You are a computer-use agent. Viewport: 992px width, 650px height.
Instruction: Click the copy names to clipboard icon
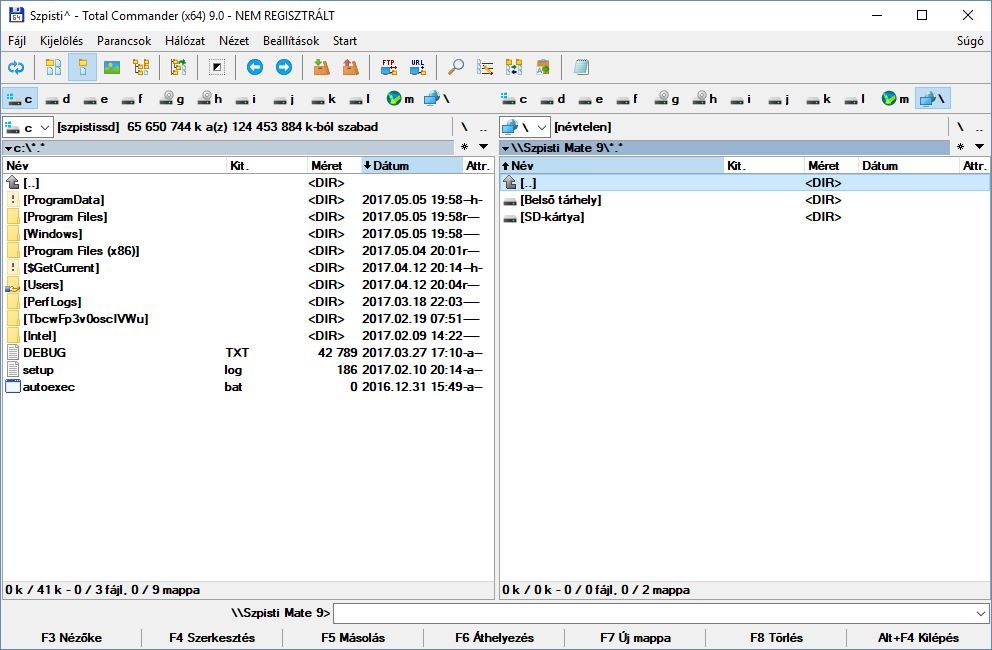point(543,67)
